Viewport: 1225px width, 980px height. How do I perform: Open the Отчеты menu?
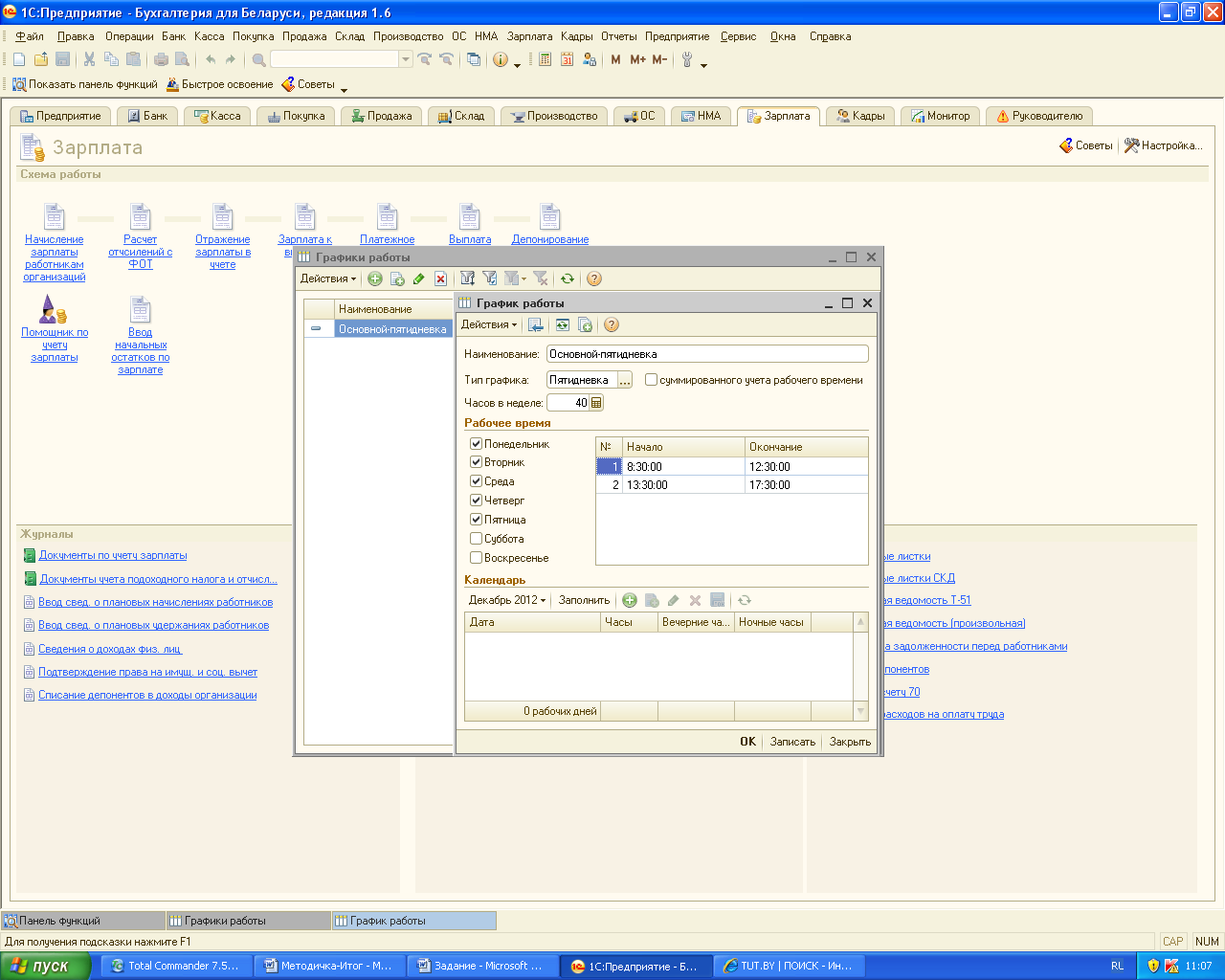point(619,36)
